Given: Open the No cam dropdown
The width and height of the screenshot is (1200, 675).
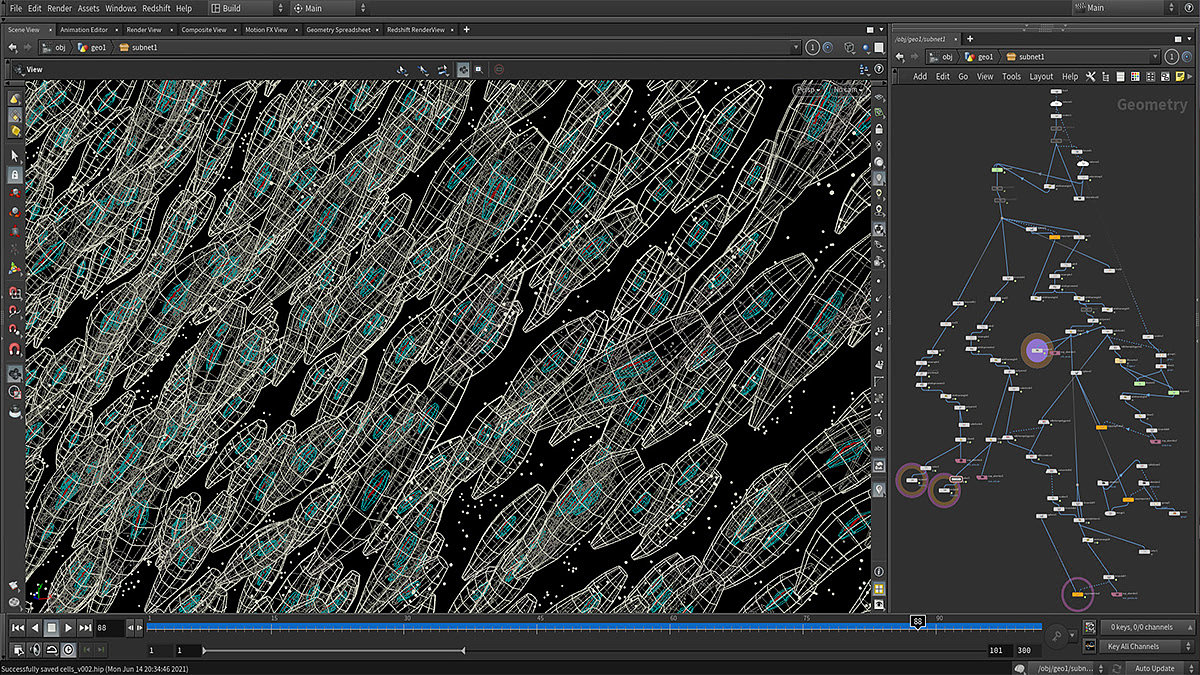Looking at the screenshot, I should (845, 90).
